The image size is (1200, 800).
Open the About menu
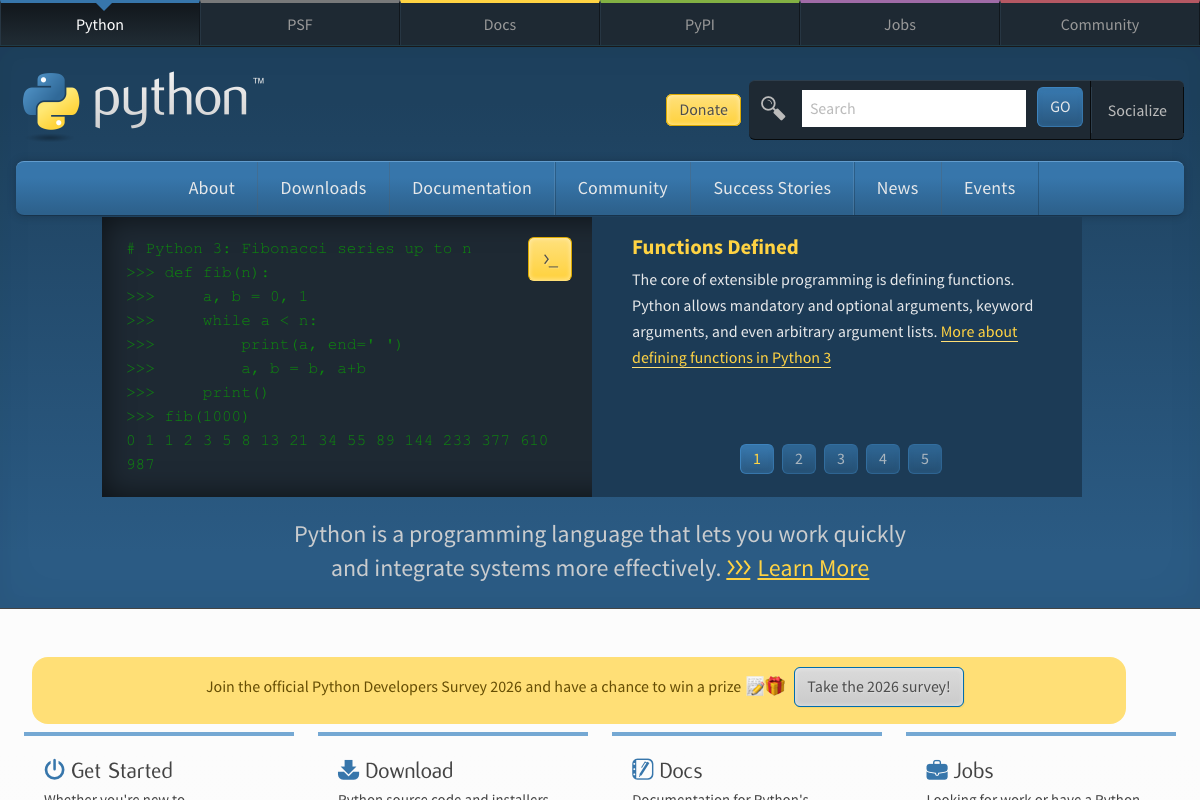[212, 188]
